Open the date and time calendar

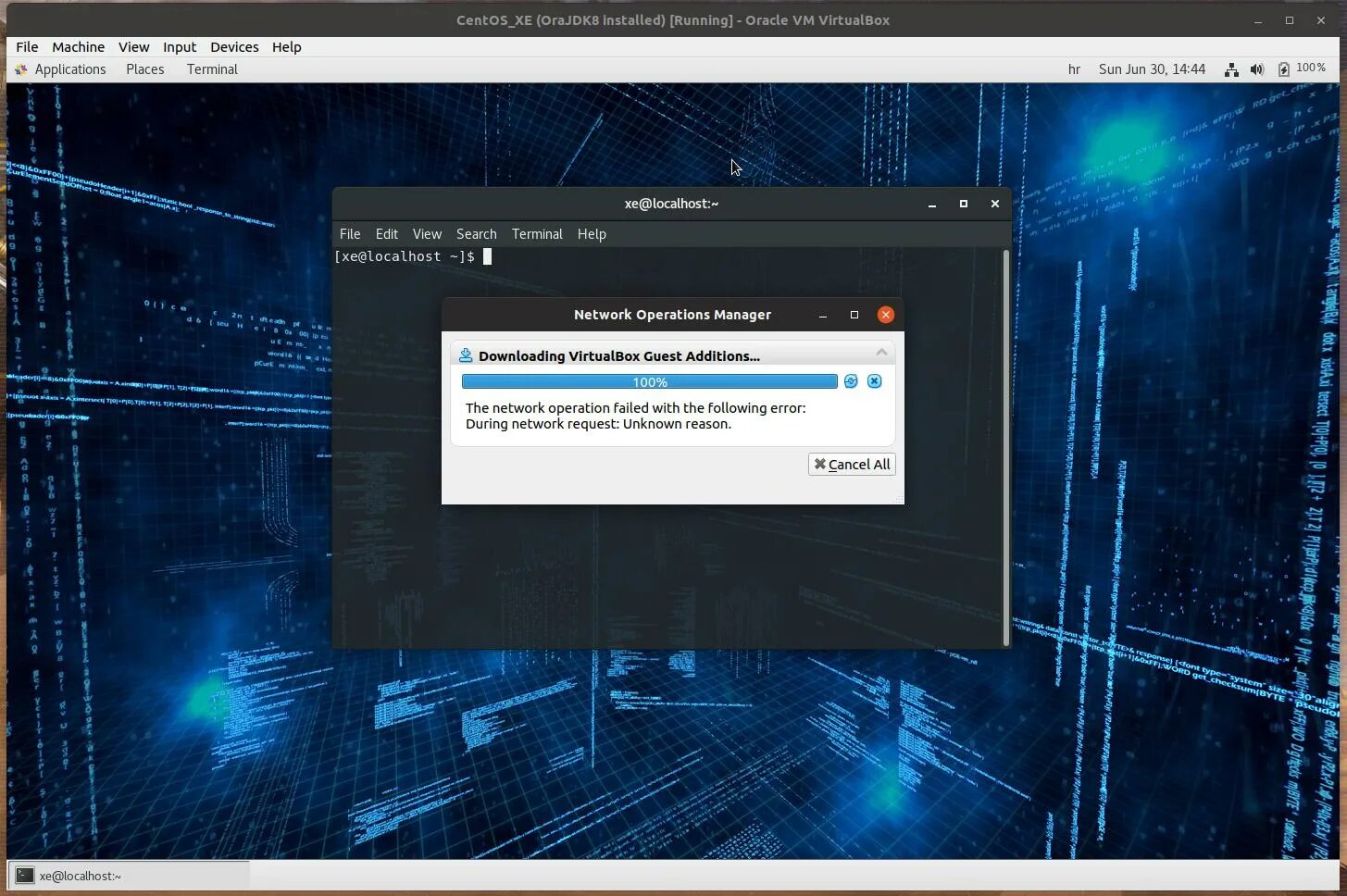1152,69
